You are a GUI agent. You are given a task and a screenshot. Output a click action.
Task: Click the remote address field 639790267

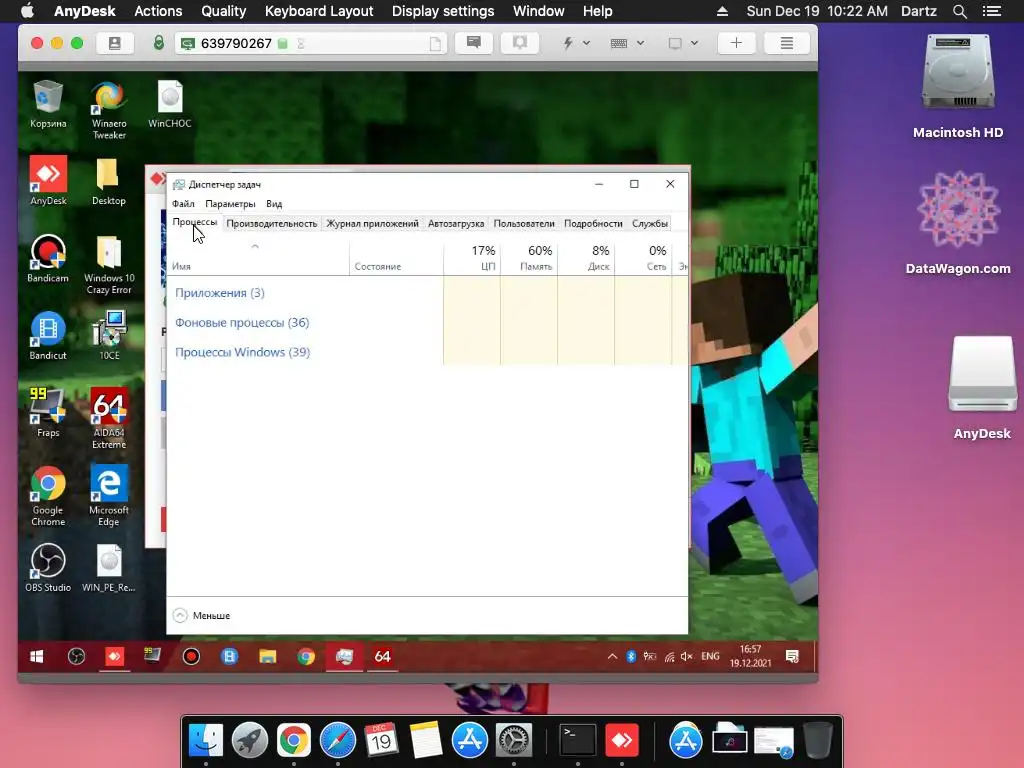pyautogui.click(x=311, y=43)
